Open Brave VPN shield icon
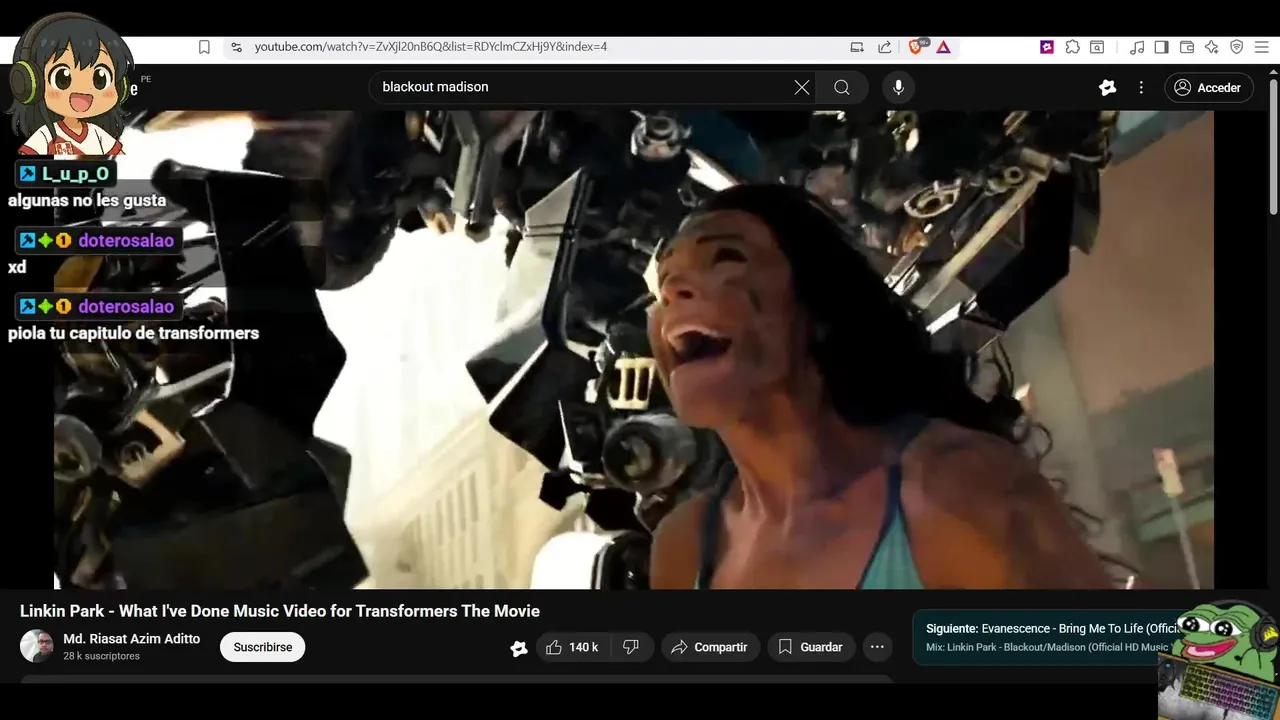The image size is (1280, 720). [x=1237, y=47]
